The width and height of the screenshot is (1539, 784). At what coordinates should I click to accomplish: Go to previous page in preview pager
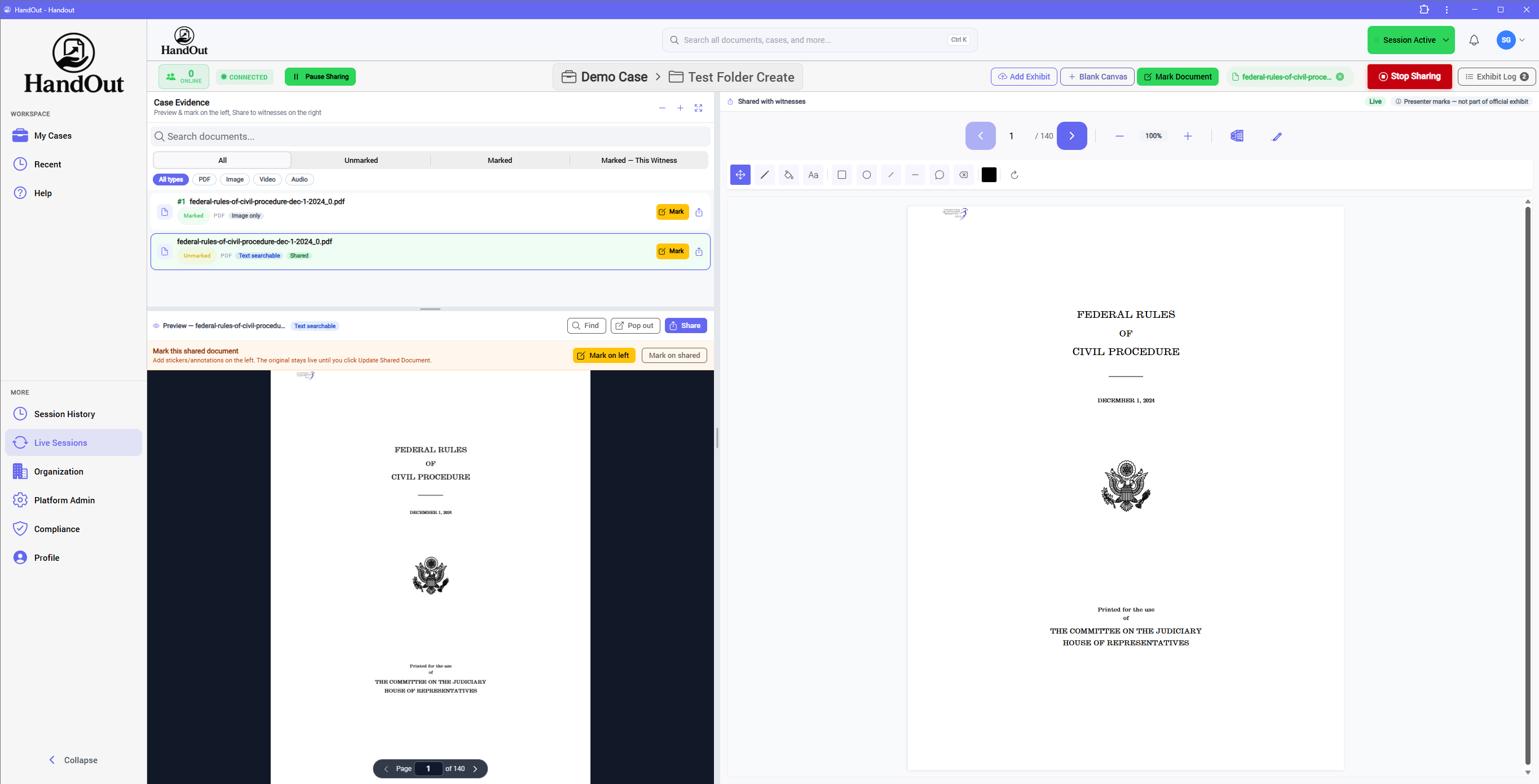(x=386, y=769)
